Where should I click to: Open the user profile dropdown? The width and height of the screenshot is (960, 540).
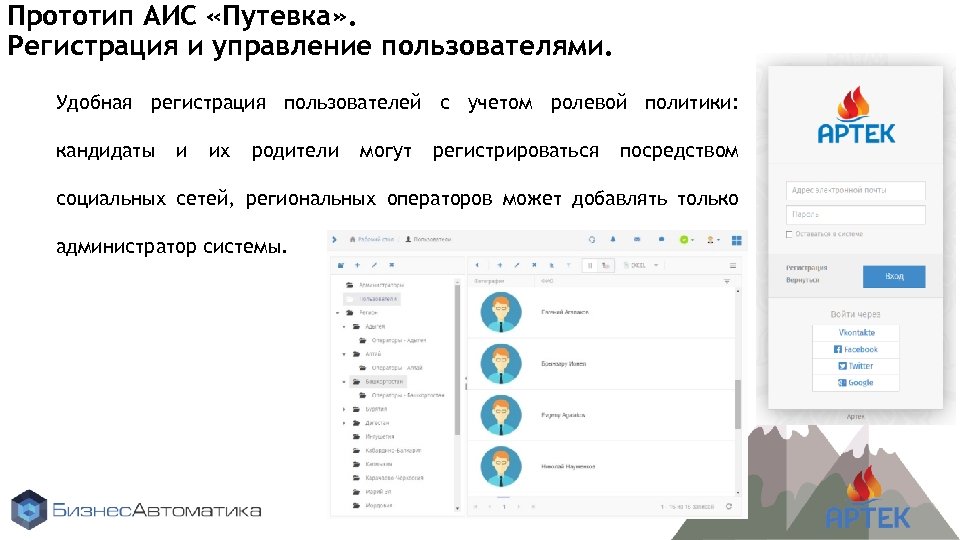713,240
